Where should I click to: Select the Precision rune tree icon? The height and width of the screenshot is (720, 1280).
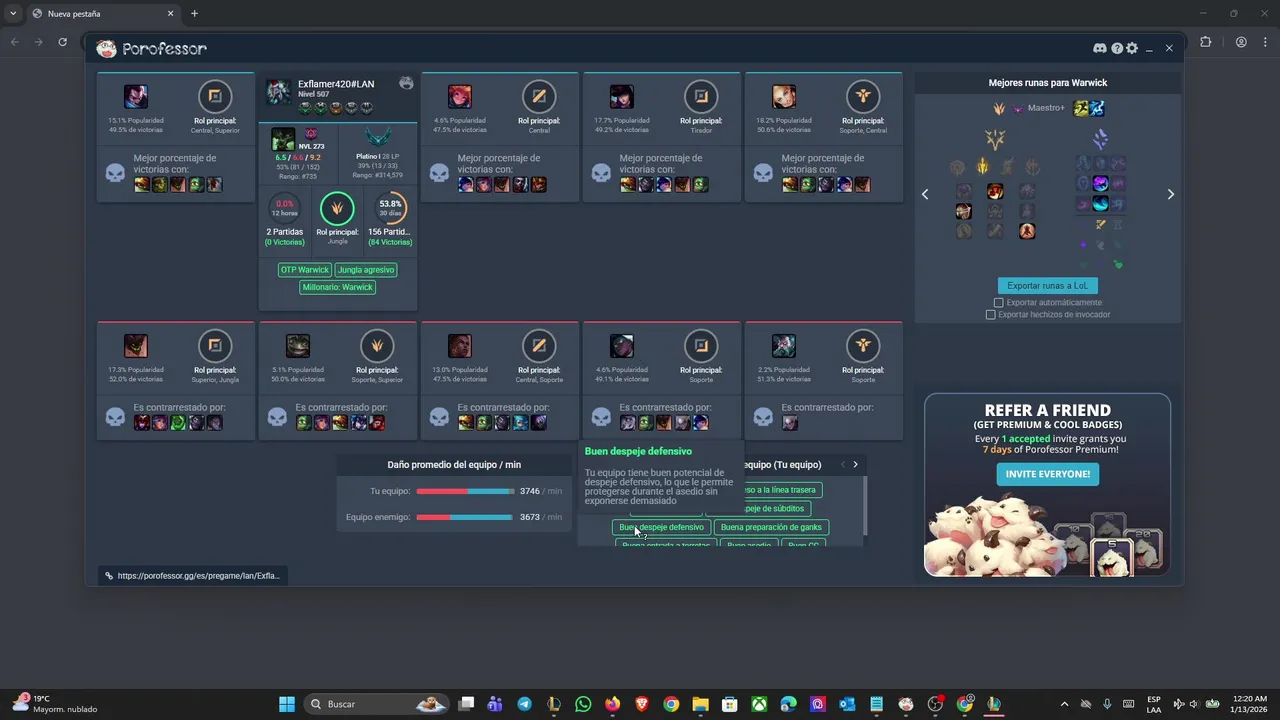point(995,139)
